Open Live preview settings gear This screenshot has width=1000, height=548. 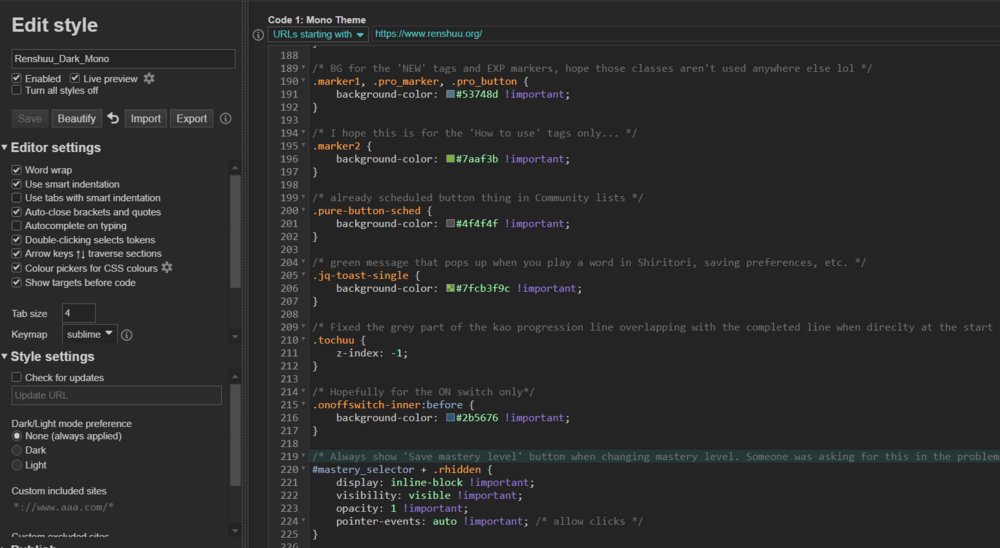point(149,78)
